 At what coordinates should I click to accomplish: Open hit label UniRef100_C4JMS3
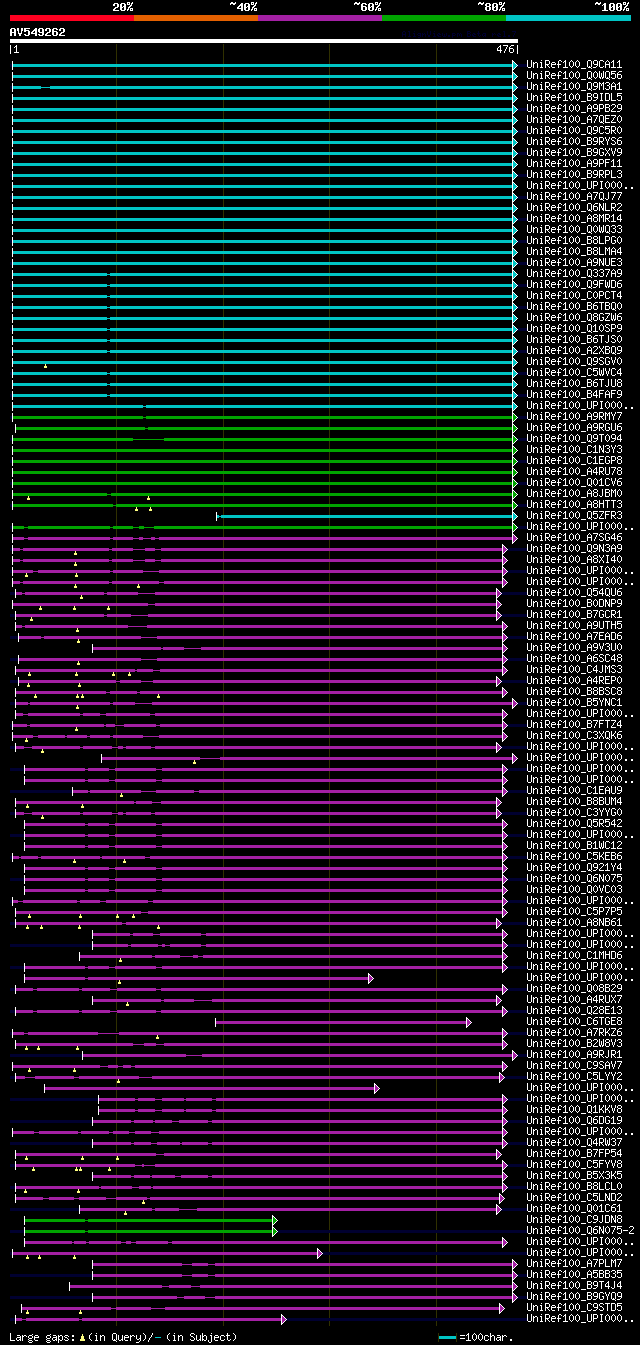coord(574,670)
